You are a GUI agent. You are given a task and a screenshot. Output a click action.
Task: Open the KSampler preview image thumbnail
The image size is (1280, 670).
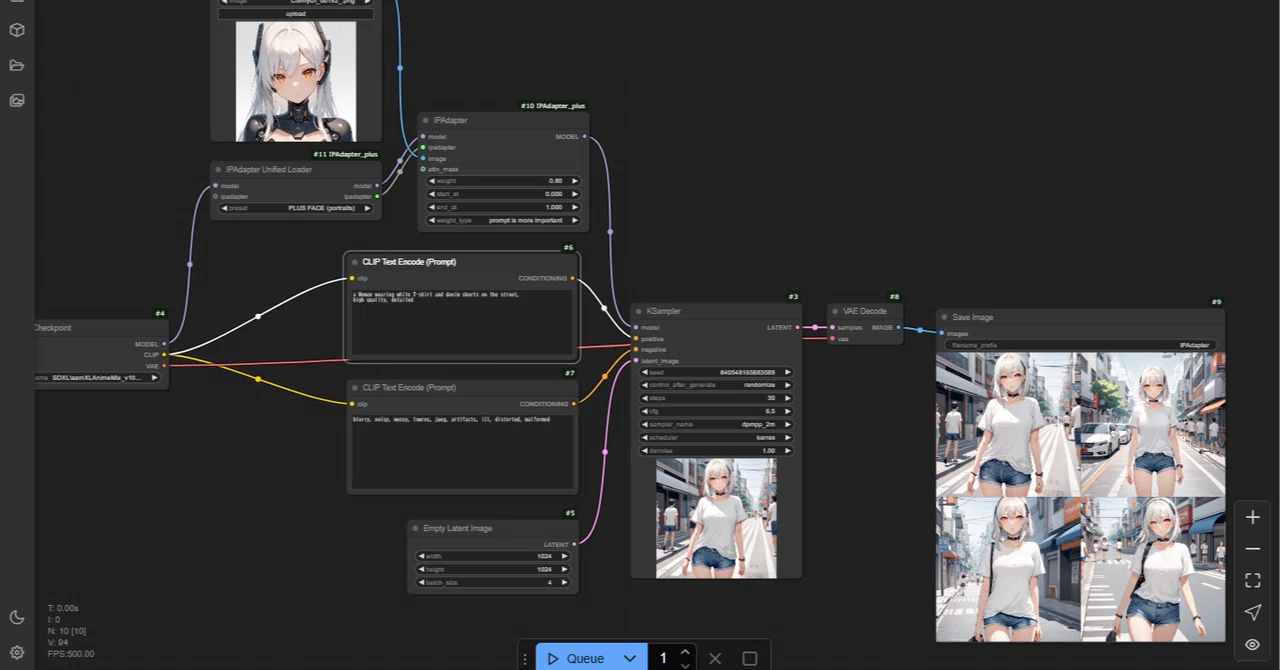pyautogui.click(x=716, y=518)
